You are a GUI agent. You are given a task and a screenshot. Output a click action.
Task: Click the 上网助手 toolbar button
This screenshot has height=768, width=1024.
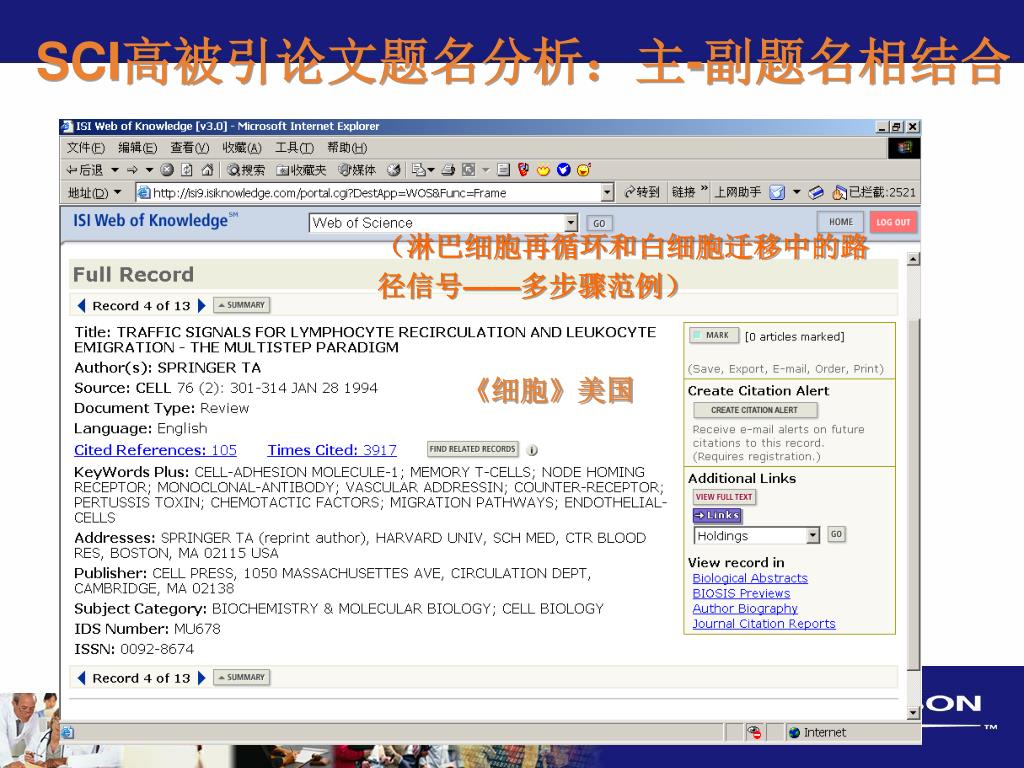pos(737,193)
